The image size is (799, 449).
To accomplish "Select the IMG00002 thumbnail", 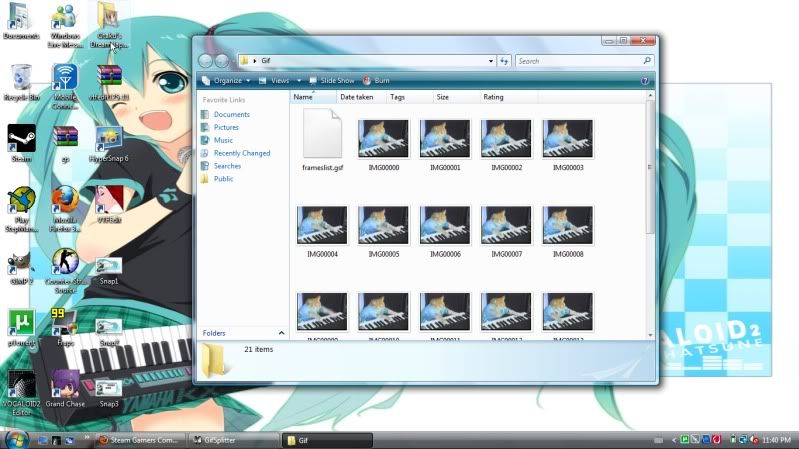I will (506, 138).
